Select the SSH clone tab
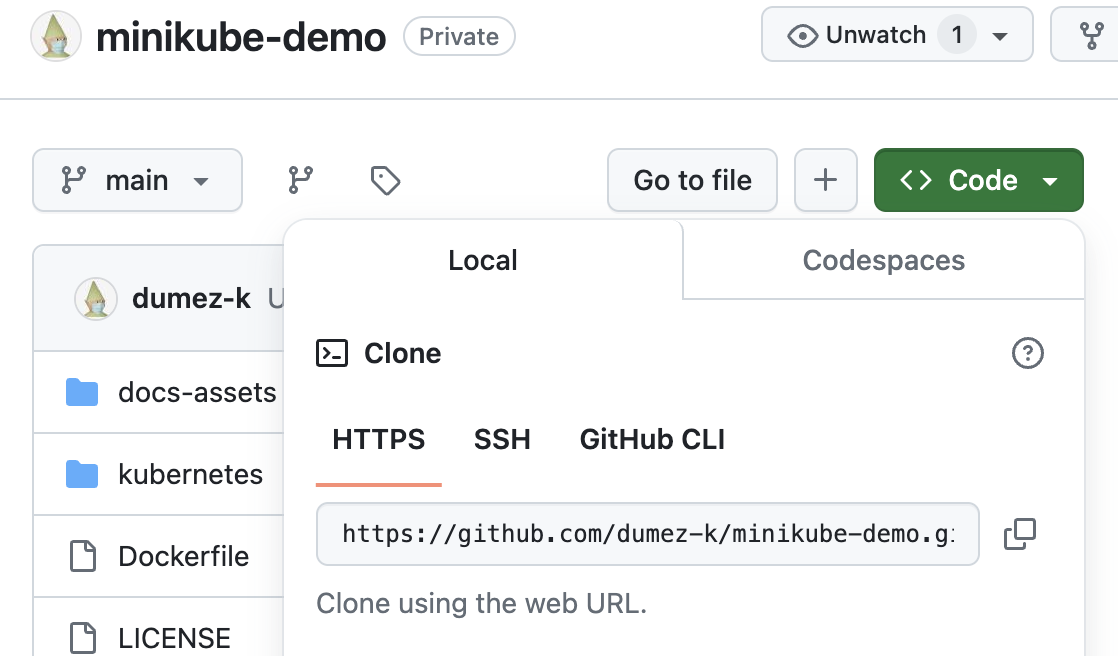The width and height of the screenshot is (1118, 656). pyautogui.click(x=502, y=439)
